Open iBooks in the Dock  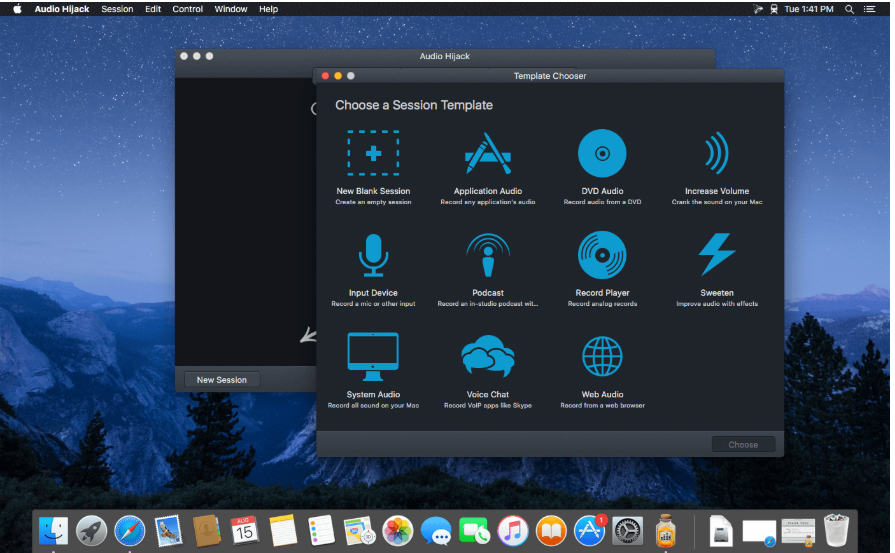click(551, 531)
